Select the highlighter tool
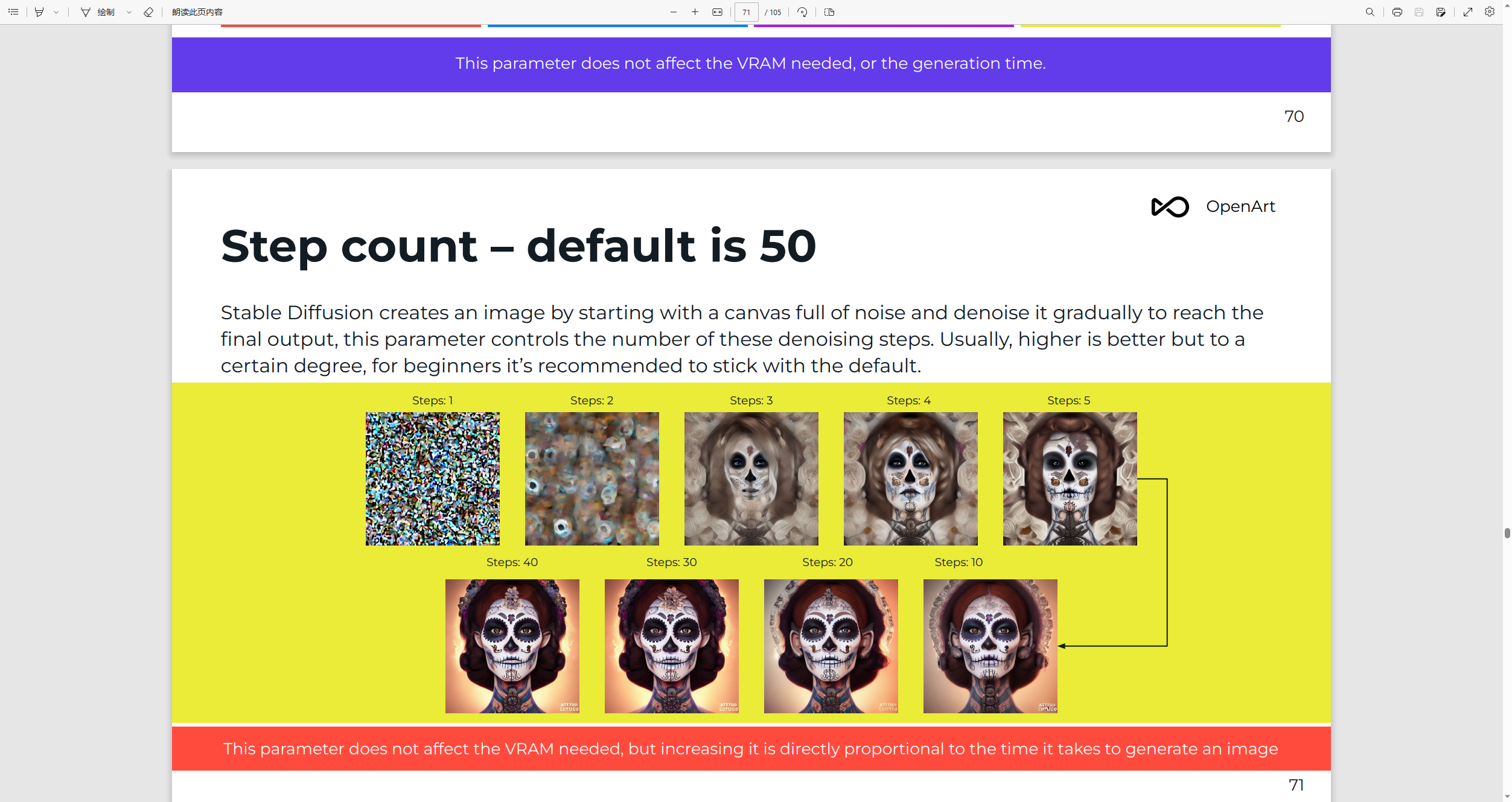 39,12
